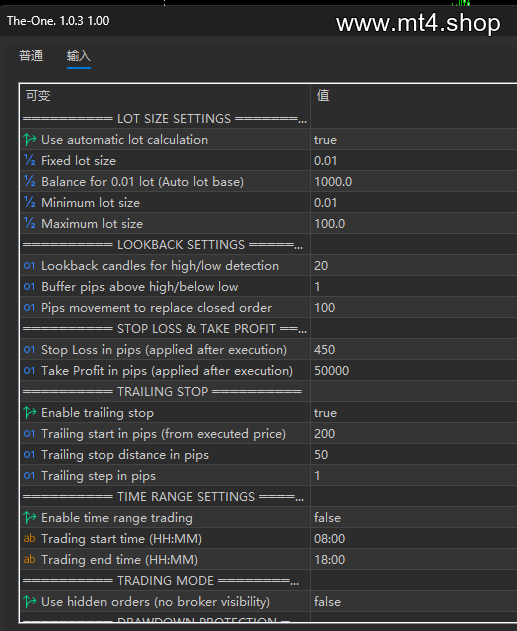This screenshot has width=517, height=631.
Task: Click the ½ icon next to Fixed lot size
Action: (30, 161)
